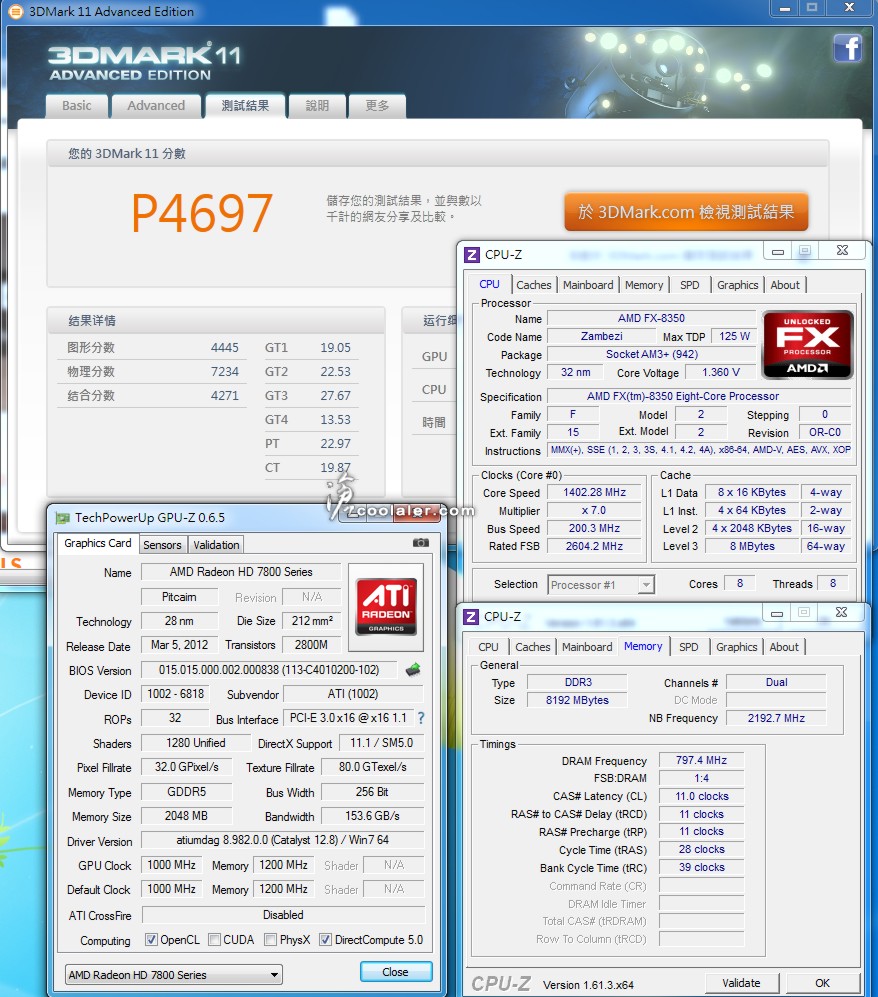878x997 pixels.
Task: Switch to the Sensors tab in GPU-Z
Action: (x=162, y=545)
